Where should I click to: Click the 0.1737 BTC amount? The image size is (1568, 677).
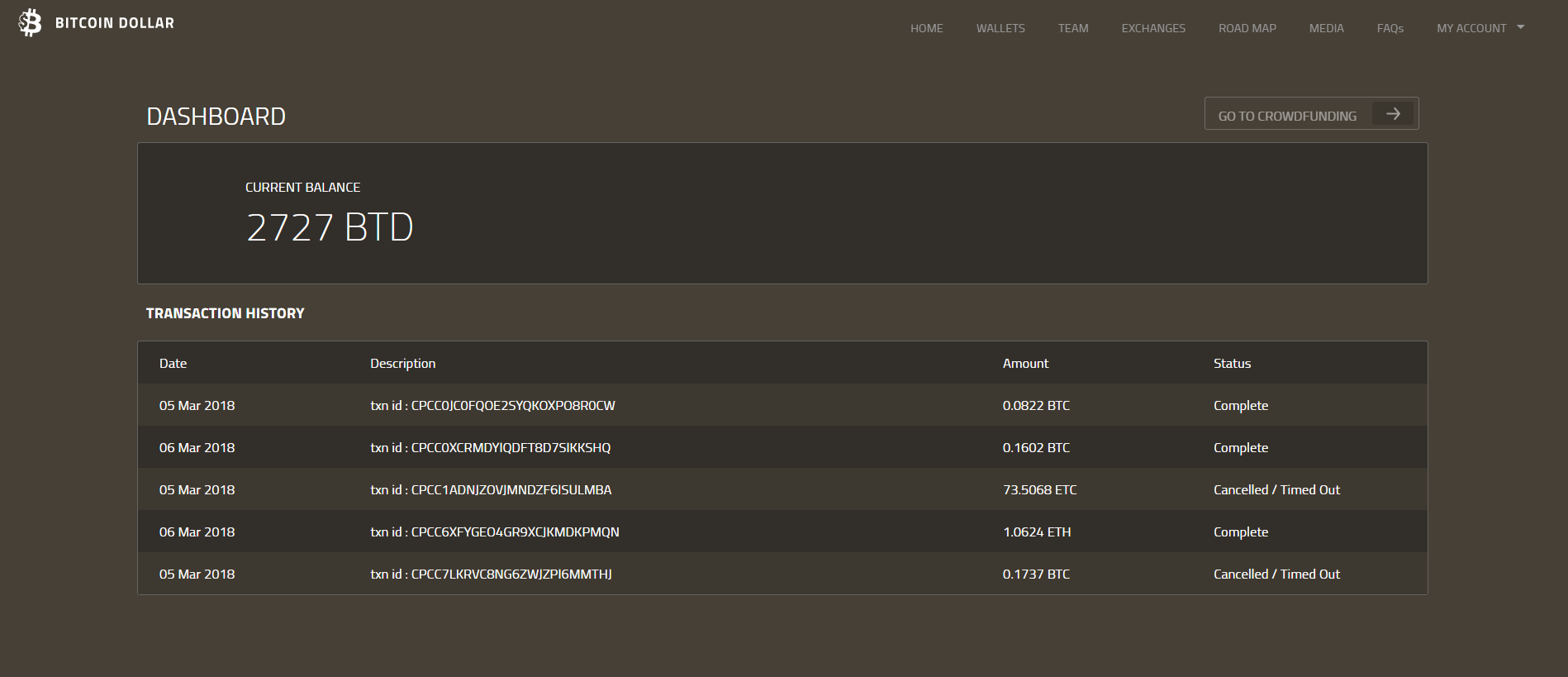coord(1036,574)
